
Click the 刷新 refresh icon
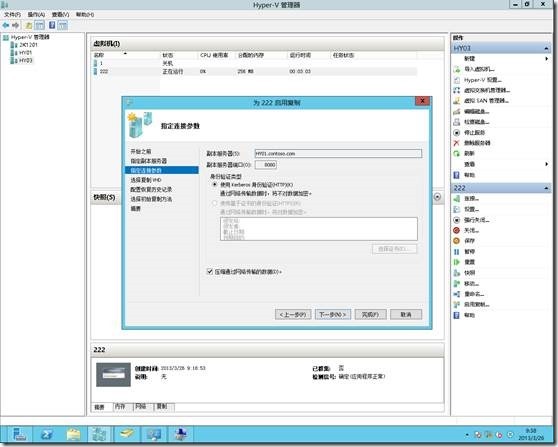tap(457, 153)
